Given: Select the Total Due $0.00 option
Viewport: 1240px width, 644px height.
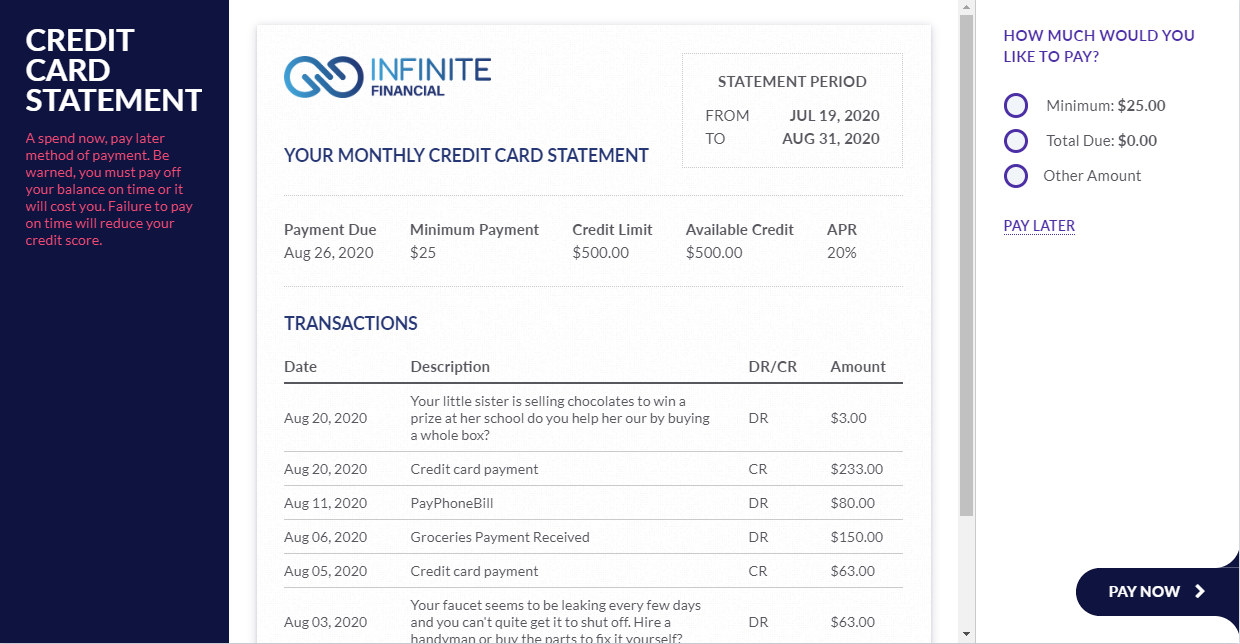Looking at the screenshot, I should click(1016, 140).
